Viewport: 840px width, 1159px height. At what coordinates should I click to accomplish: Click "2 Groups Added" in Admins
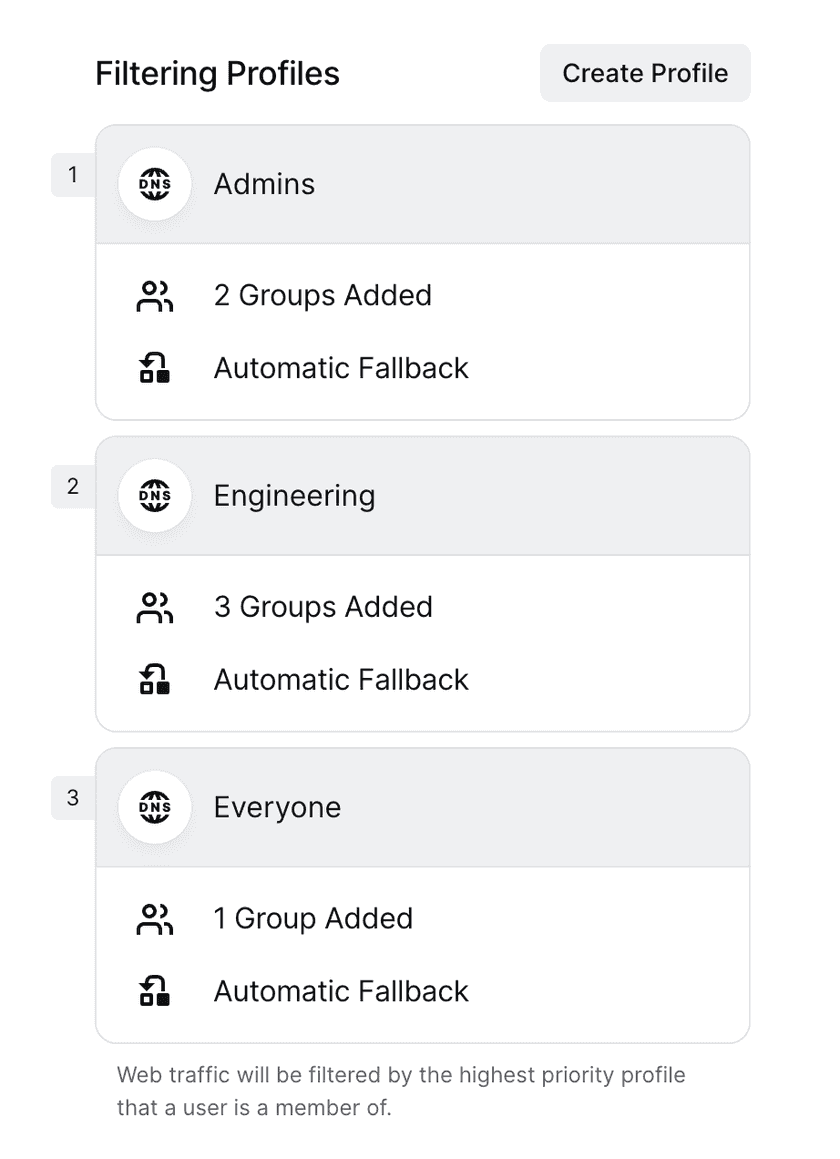pyautogui.click(x=323, y=296)
